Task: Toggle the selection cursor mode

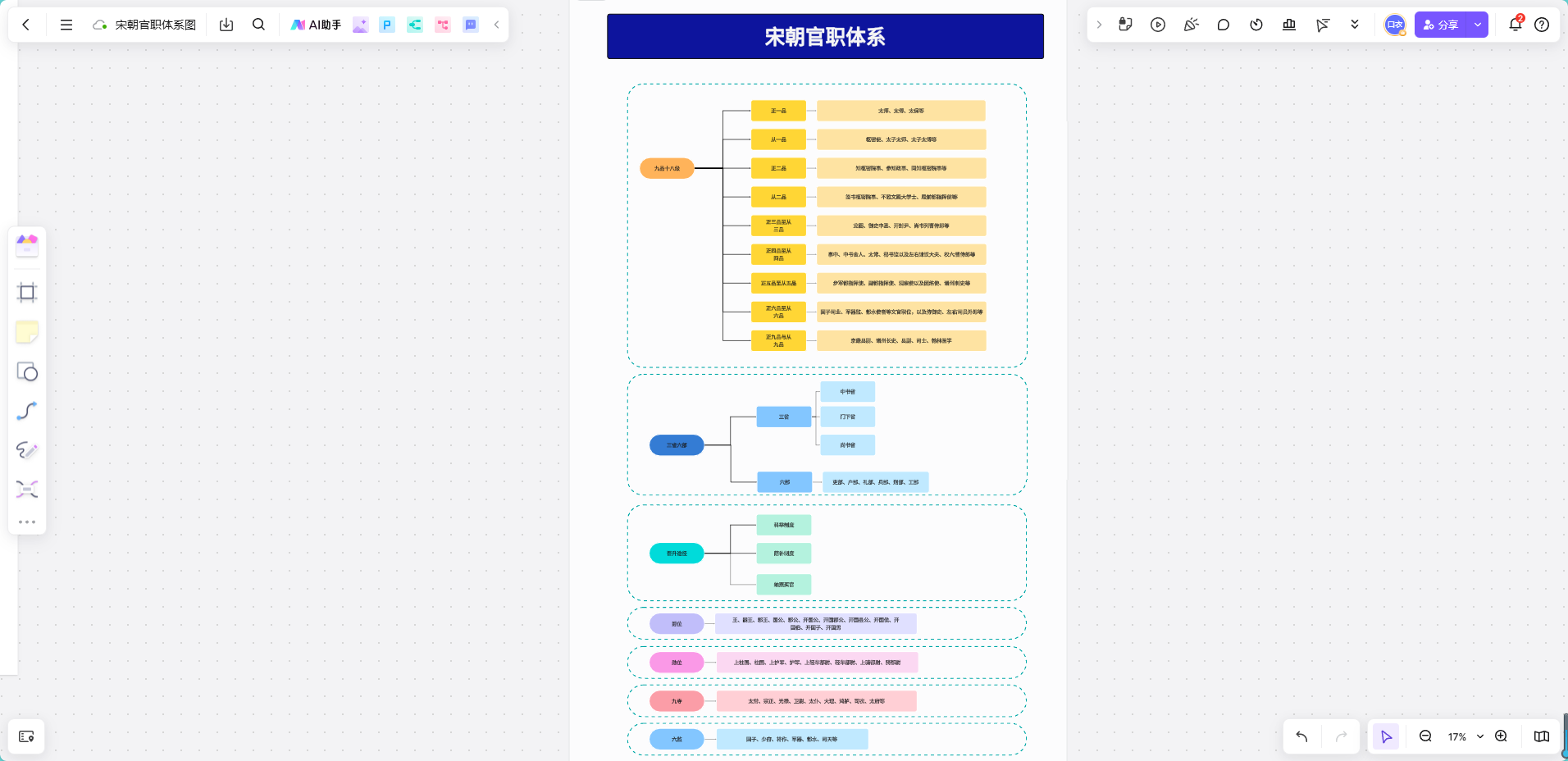Action: pyautogui.click(x=1386, y=736)
